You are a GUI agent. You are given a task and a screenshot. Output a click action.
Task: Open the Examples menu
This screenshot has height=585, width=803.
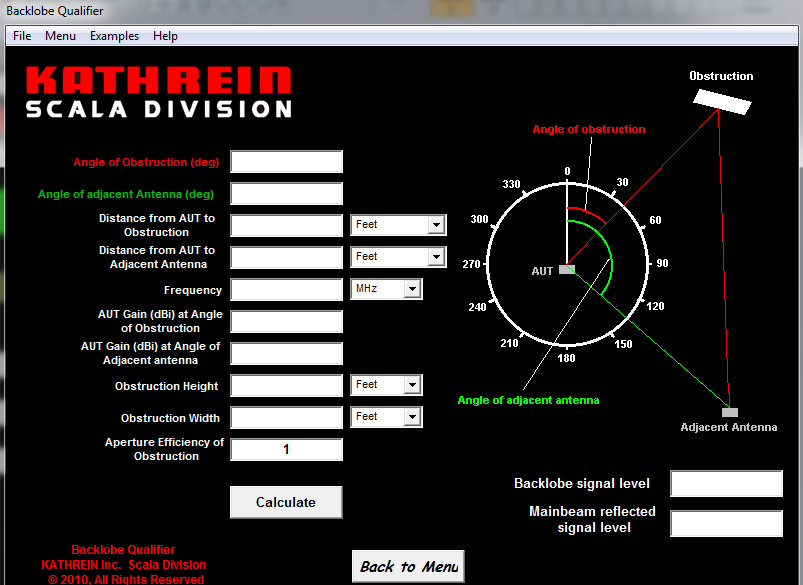tap(114, 35)
